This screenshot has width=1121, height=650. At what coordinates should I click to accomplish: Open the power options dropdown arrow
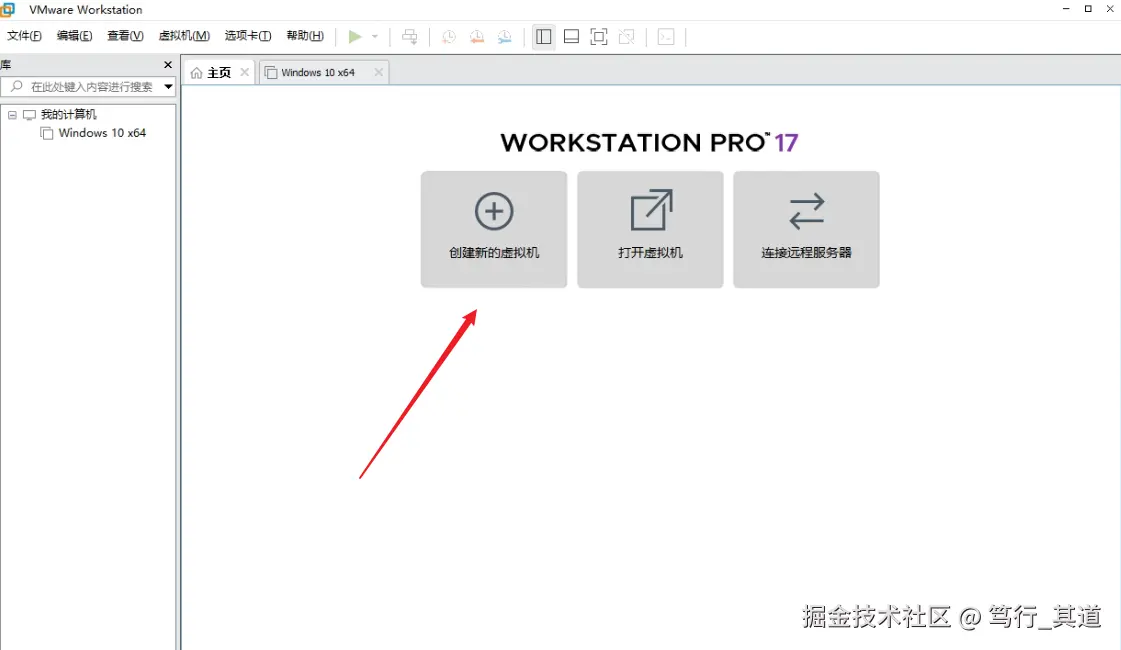click(375, 36)
